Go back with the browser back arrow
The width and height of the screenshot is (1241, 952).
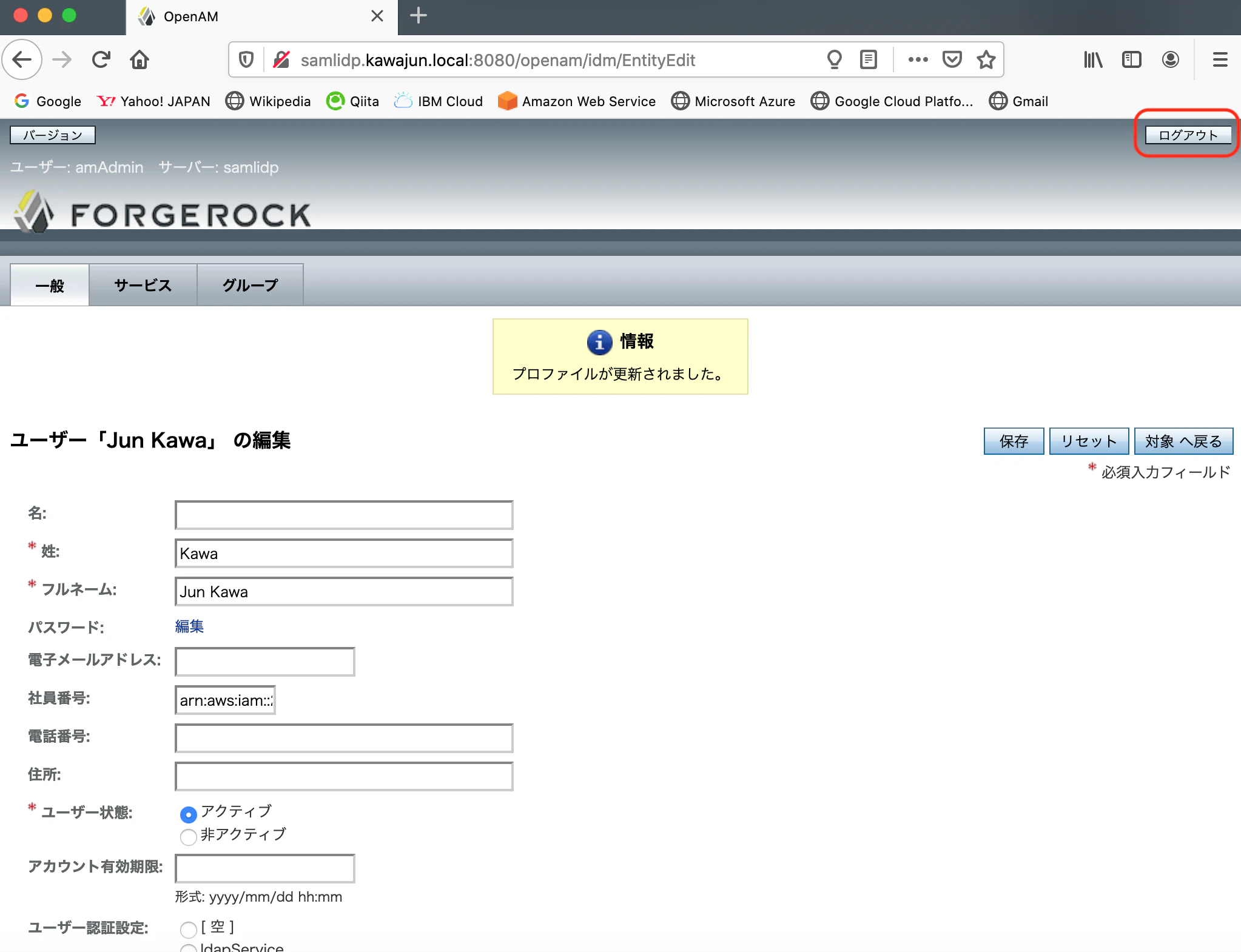[x=22, y=59]
